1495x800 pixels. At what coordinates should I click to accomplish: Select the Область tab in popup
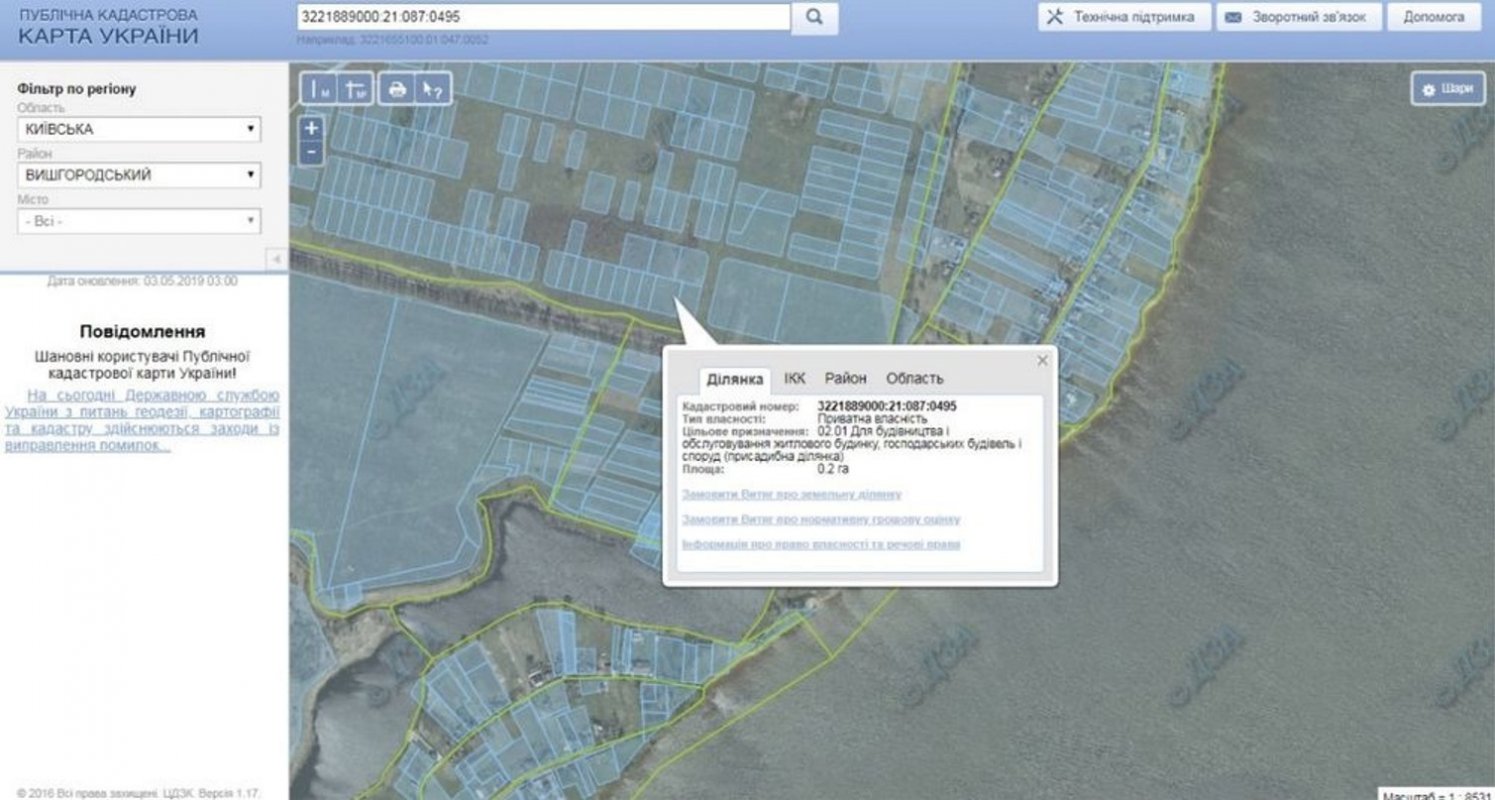[x=914, y=378]
